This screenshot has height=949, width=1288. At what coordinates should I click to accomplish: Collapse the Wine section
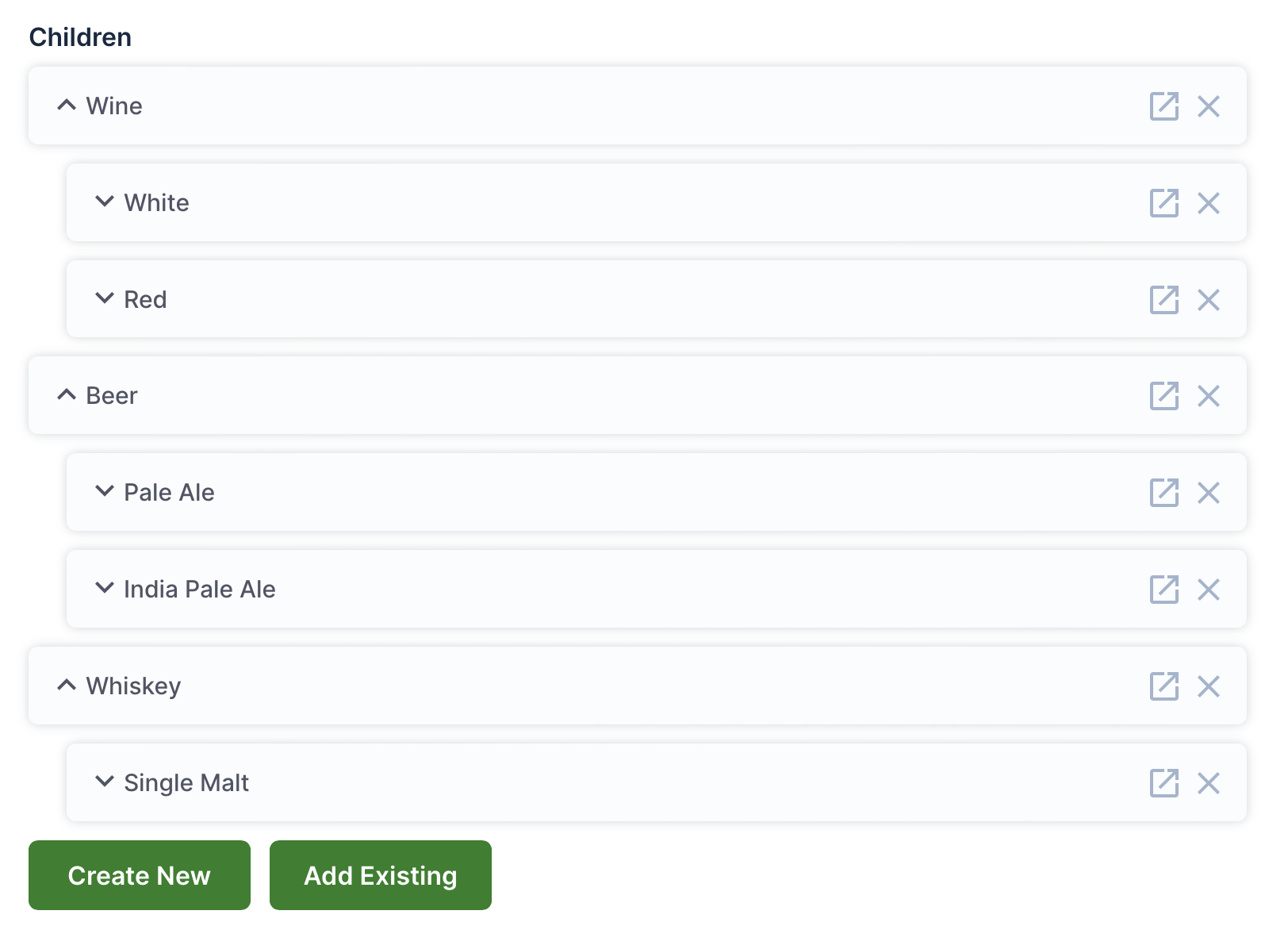point(66,105)
